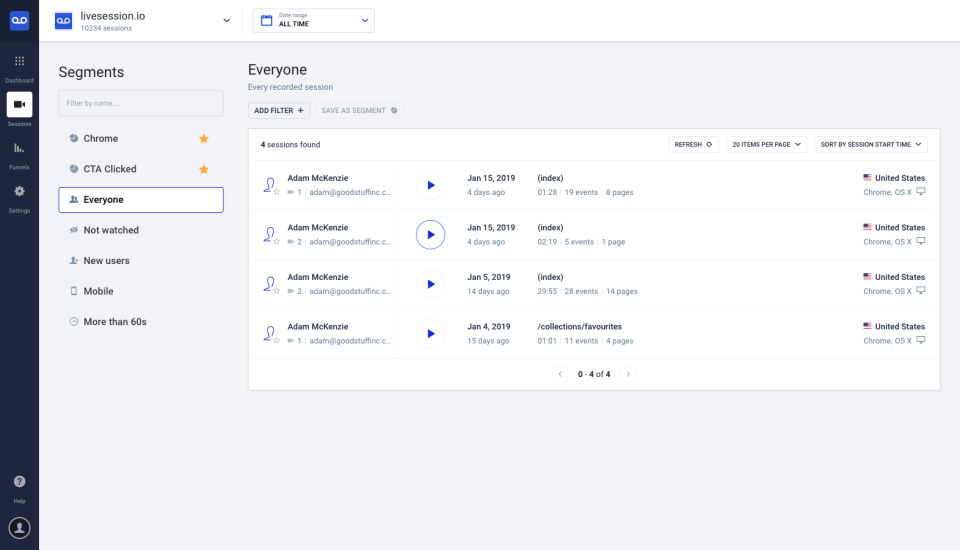Open Funnels from the sidebar
Viewport: 960px width, 550px height.
tap(19, 148)
